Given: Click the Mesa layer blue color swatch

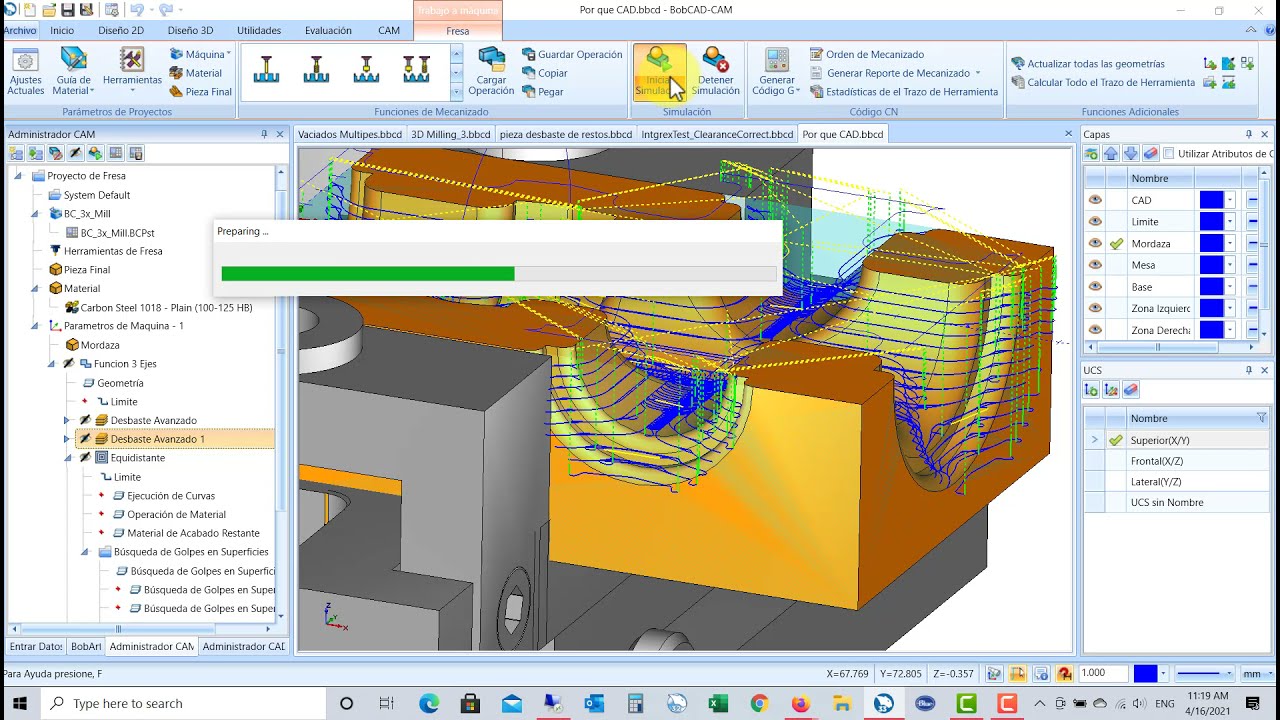Looking at the screenshot, I should click(1210, 265).
